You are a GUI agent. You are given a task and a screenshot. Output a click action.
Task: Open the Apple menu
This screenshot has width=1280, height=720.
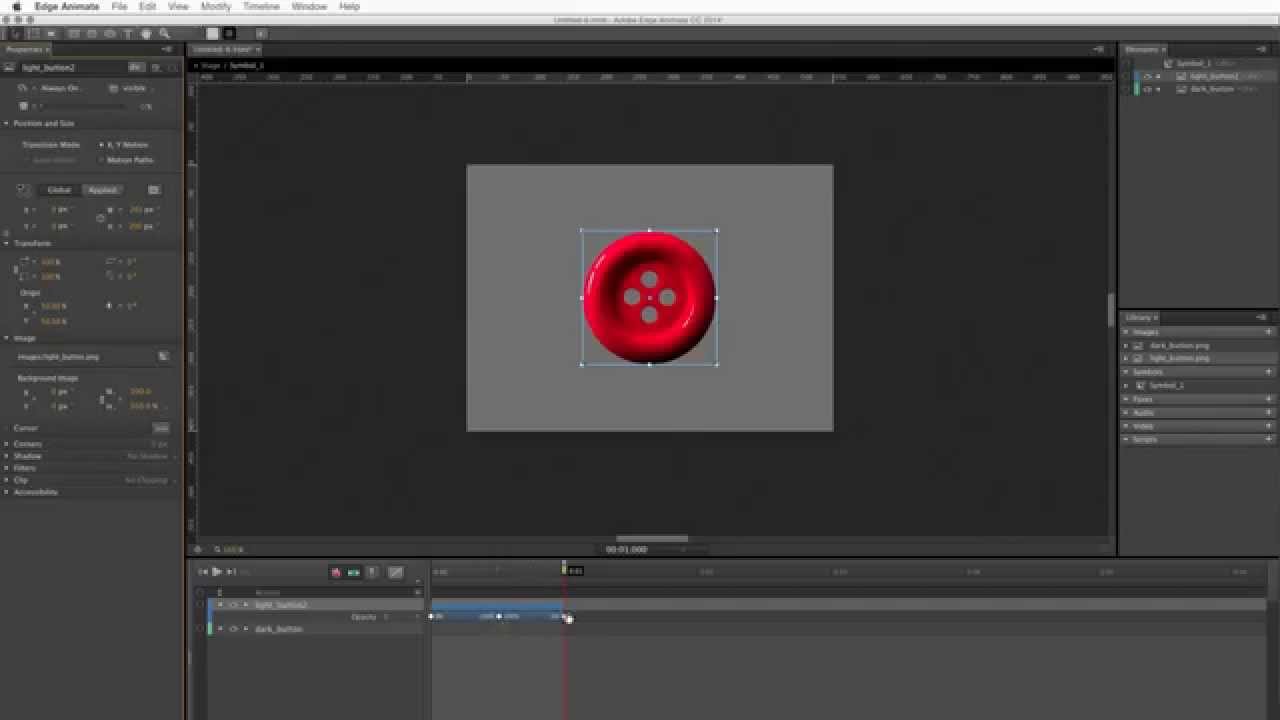pyautogui.click(x=16, y=6)
